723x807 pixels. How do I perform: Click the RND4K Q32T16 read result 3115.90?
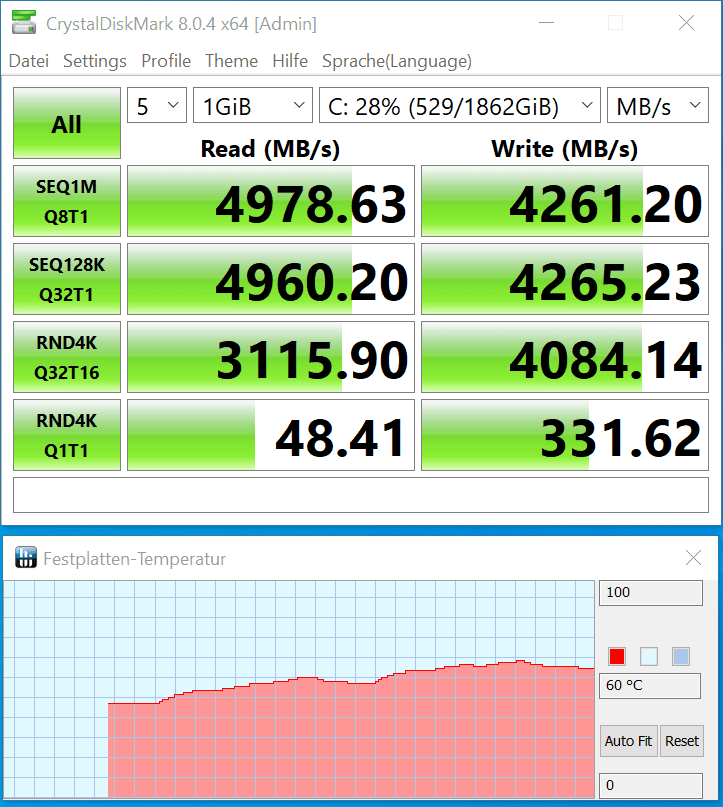271,357
